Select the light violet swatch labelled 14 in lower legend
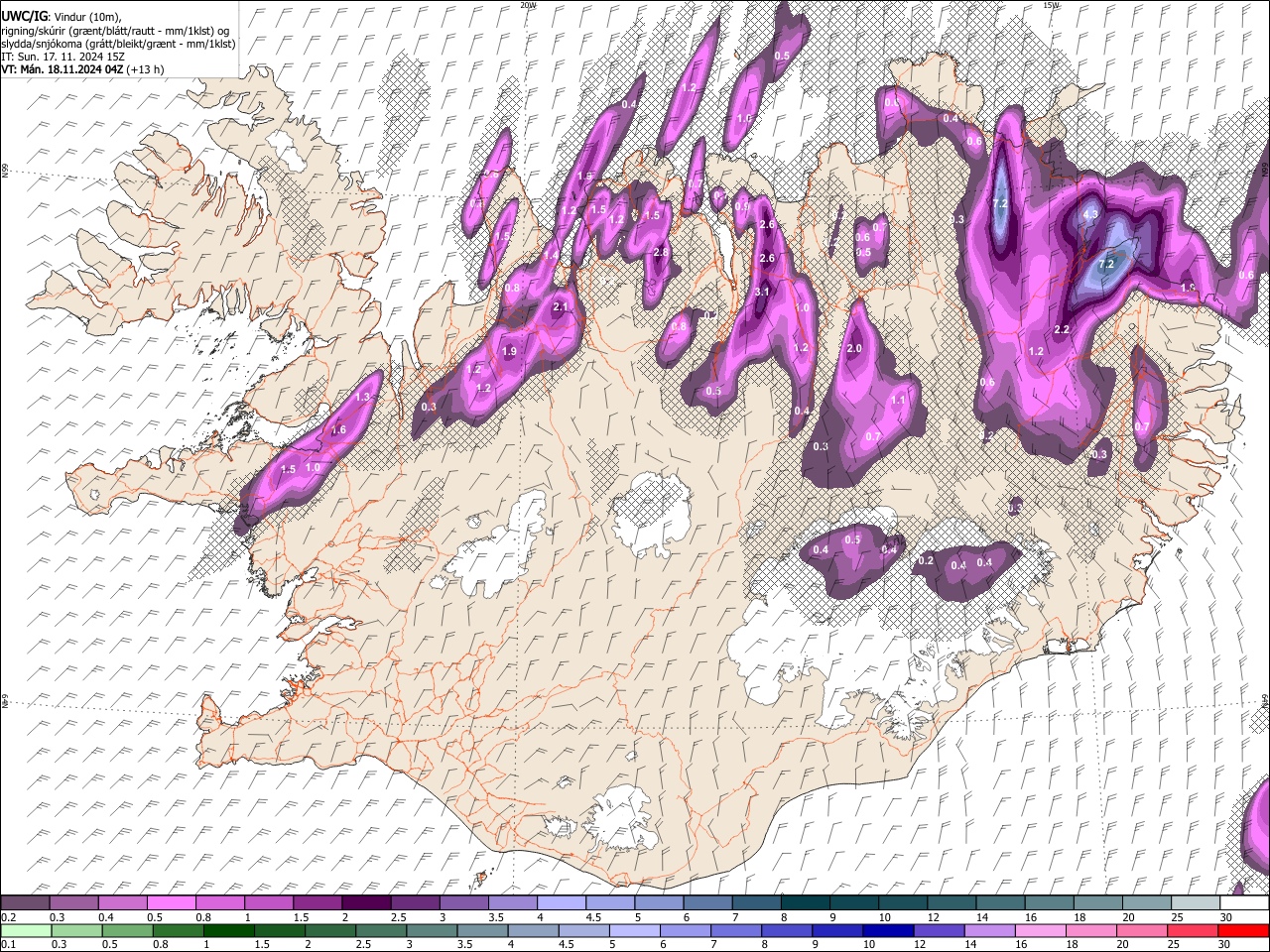The image size is (1270, 952). click(x=990, y=931)
